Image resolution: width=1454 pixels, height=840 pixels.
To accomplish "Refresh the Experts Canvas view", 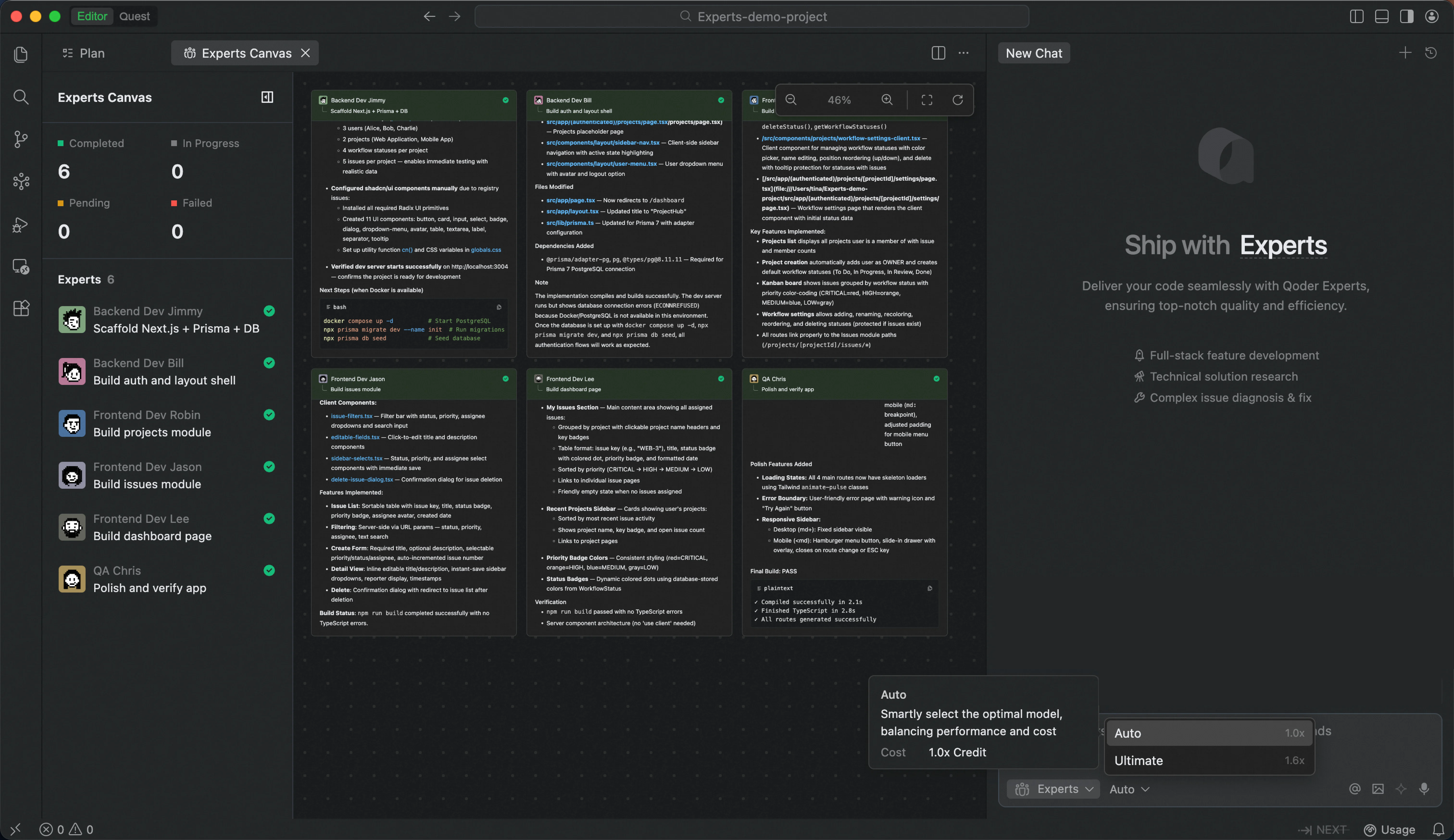I will (957, 100).
